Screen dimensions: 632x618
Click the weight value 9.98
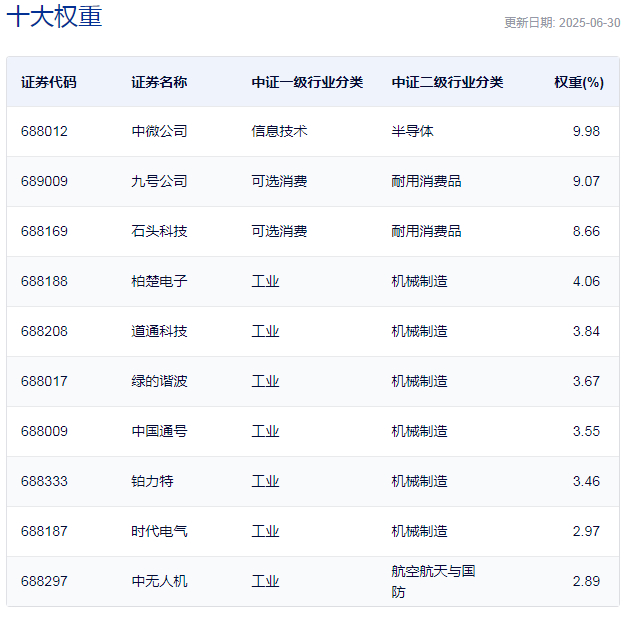(586, 131)
